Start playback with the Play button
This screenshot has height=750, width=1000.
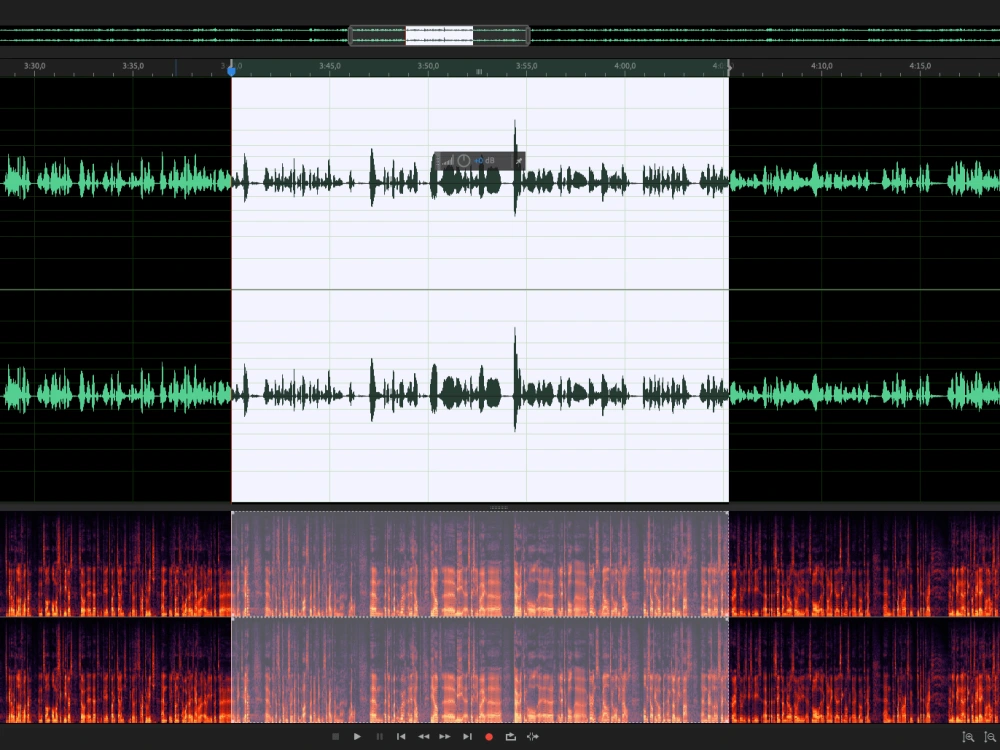pos(357,737)
